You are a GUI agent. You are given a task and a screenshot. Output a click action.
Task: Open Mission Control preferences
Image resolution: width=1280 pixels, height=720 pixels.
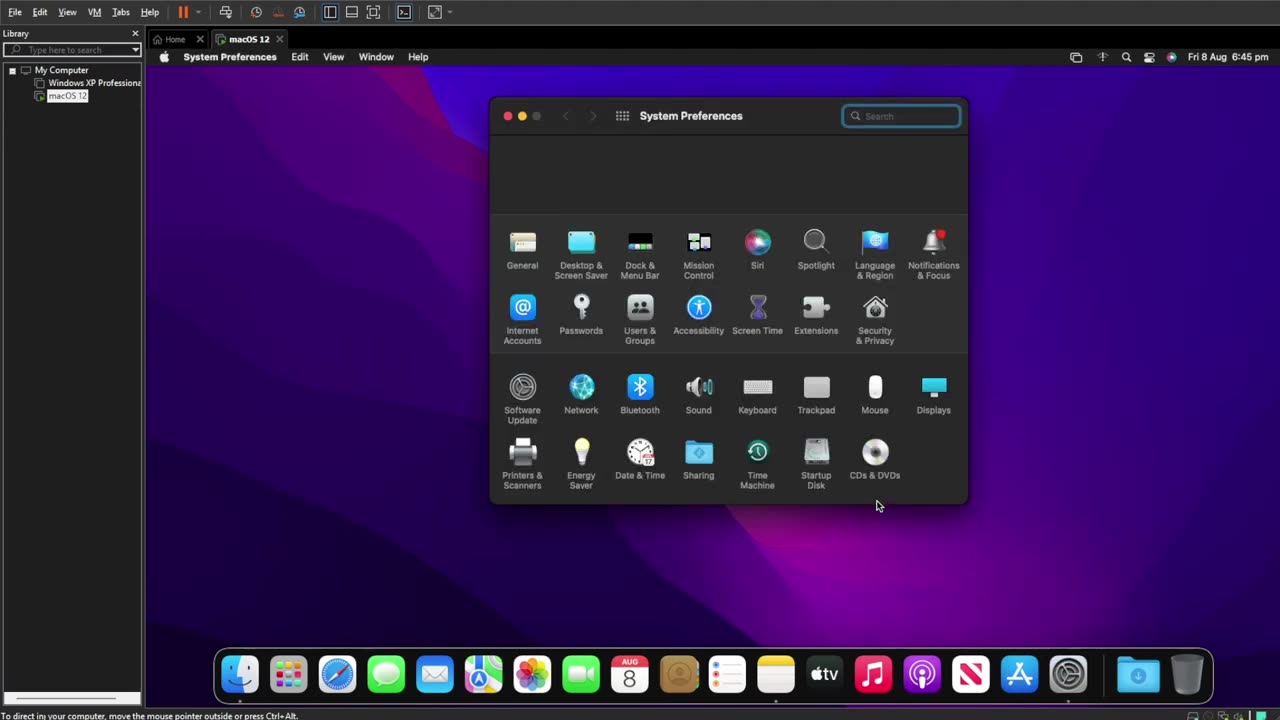[699, 255]
